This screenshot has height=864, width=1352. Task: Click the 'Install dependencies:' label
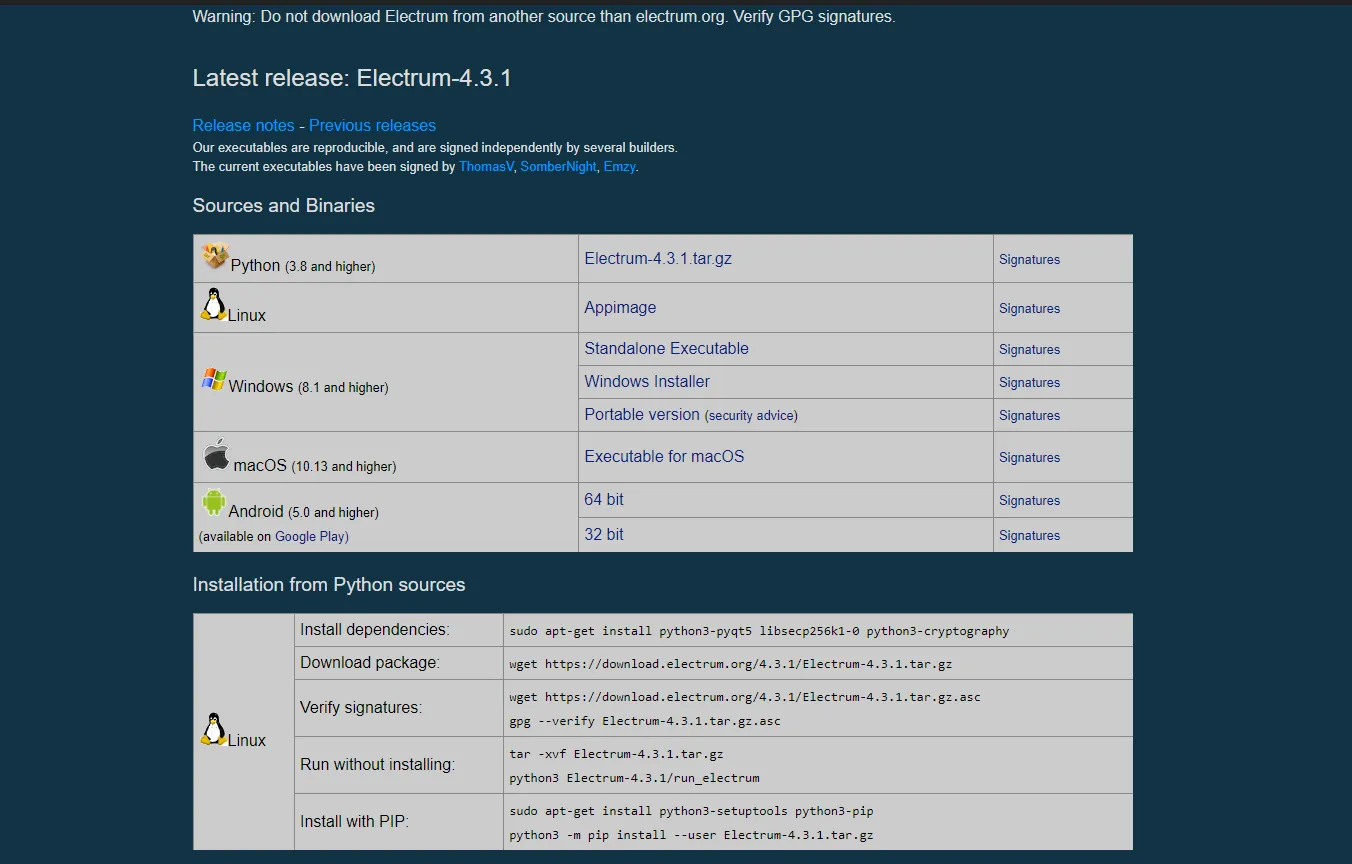coord(375,630)
